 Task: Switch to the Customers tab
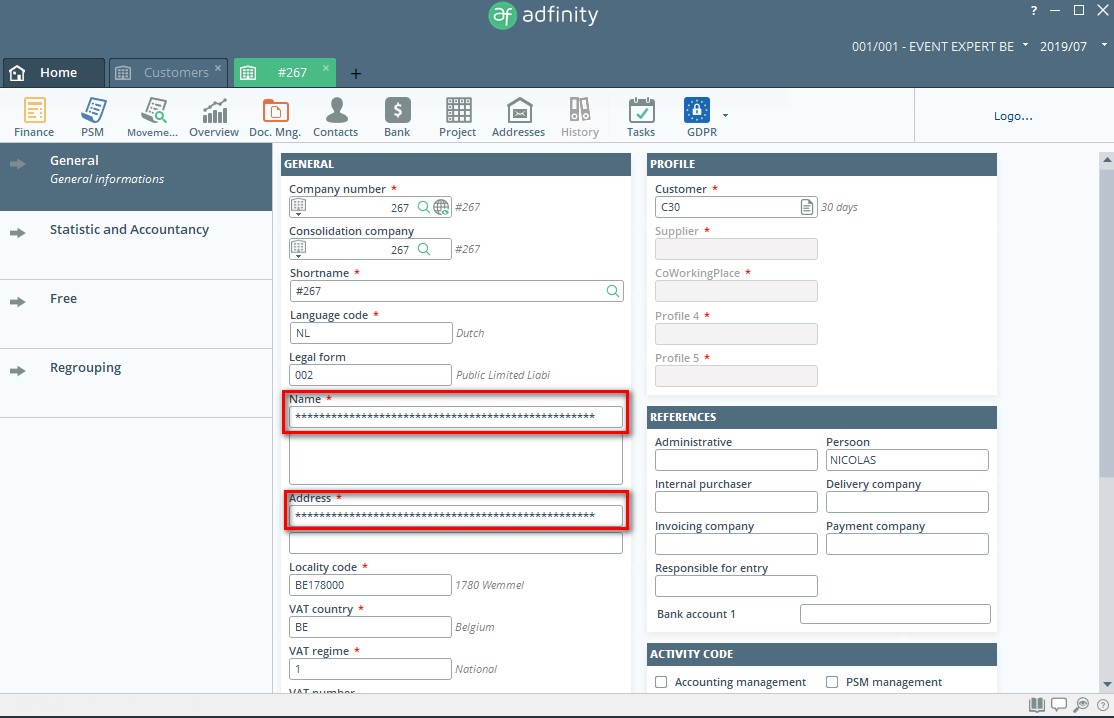[x=165, y=73]
